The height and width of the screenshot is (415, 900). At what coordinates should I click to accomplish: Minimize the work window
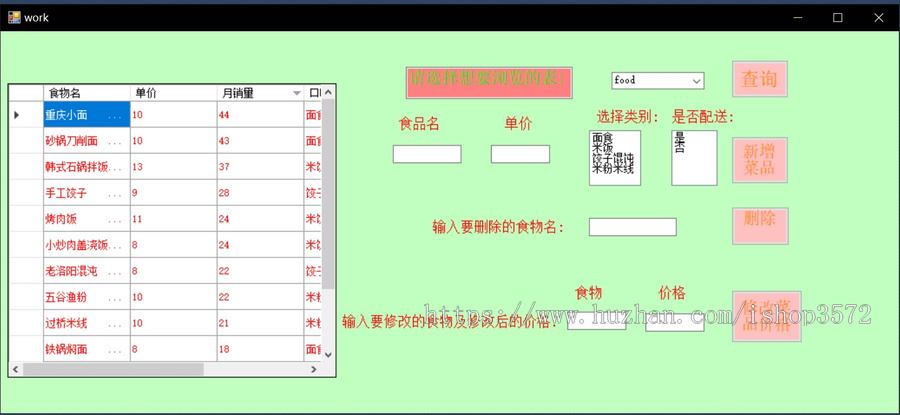[x=797, y=18]
